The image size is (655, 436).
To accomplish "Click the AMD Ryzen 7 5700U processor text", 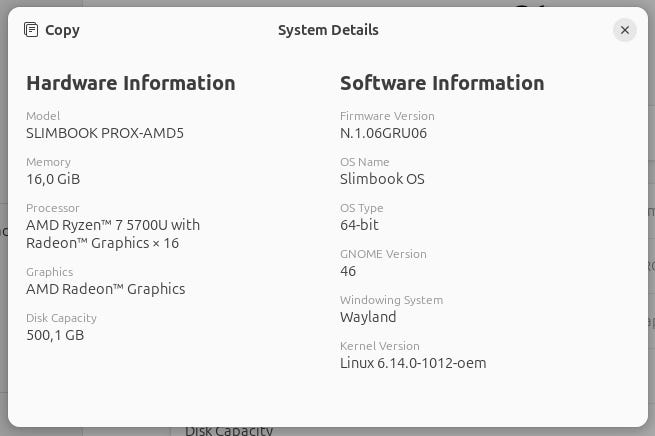I will click(x=113, y=225).
